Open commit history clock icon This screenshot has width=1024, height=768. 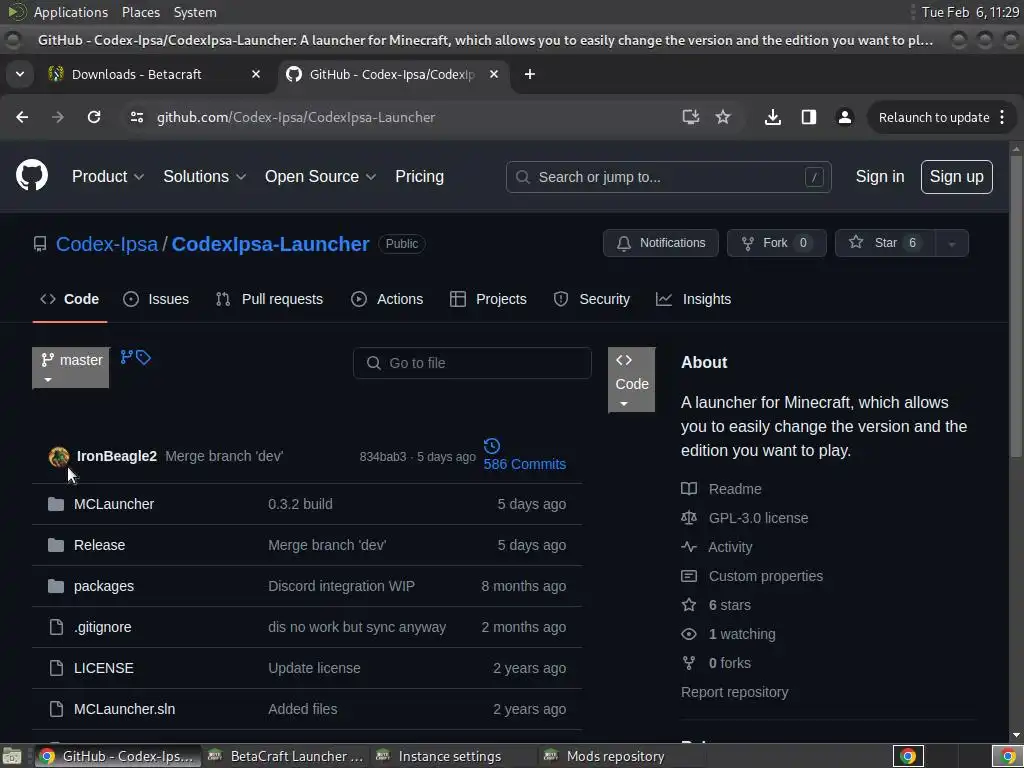coord(492,446)
